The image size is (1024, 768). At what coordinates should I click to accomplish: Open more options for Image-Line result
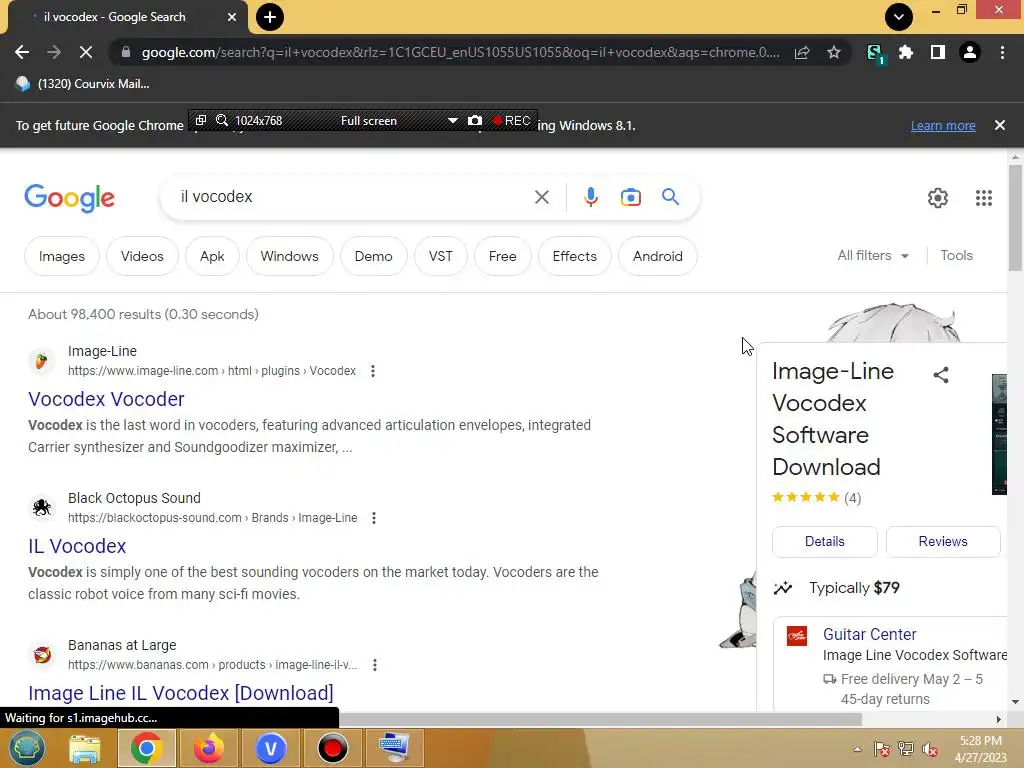tap(373, 371)
